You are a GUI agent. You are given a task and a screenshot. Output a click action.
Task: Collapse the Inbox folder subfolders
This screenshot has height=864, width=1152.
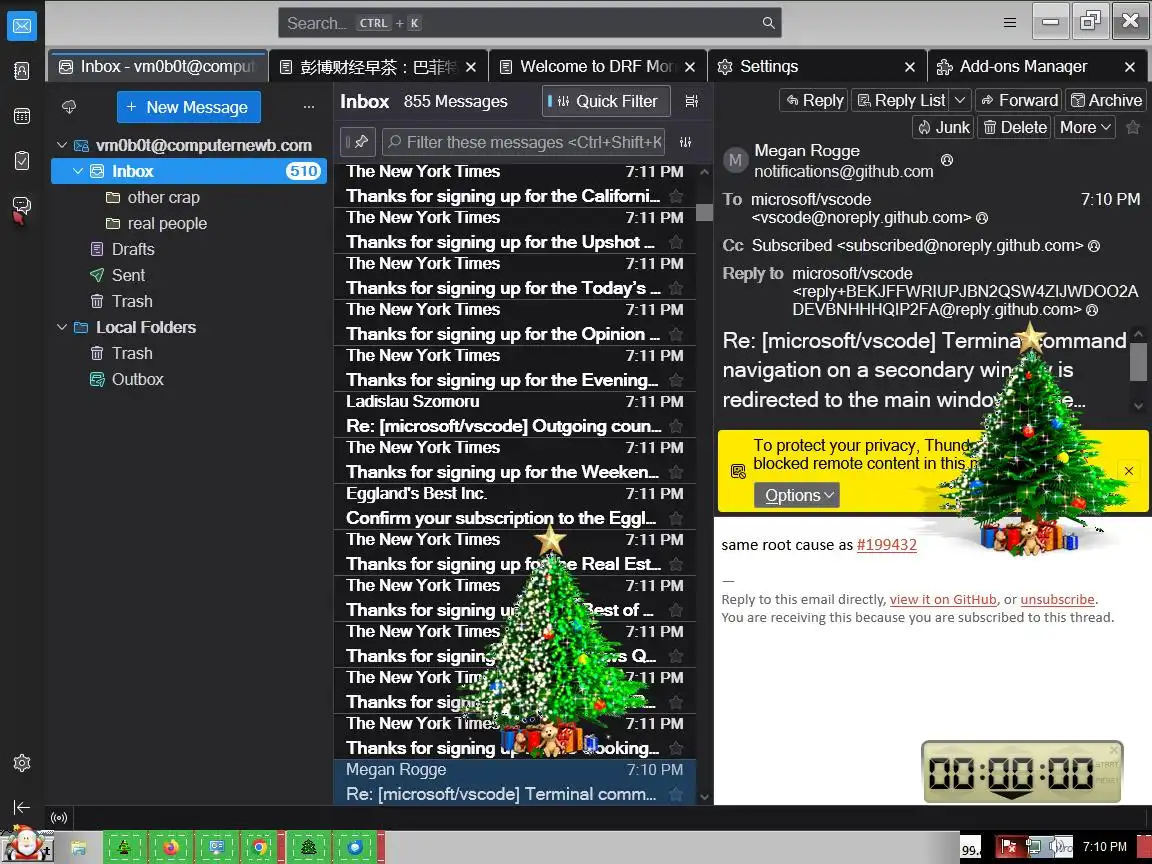coord(78,171)
